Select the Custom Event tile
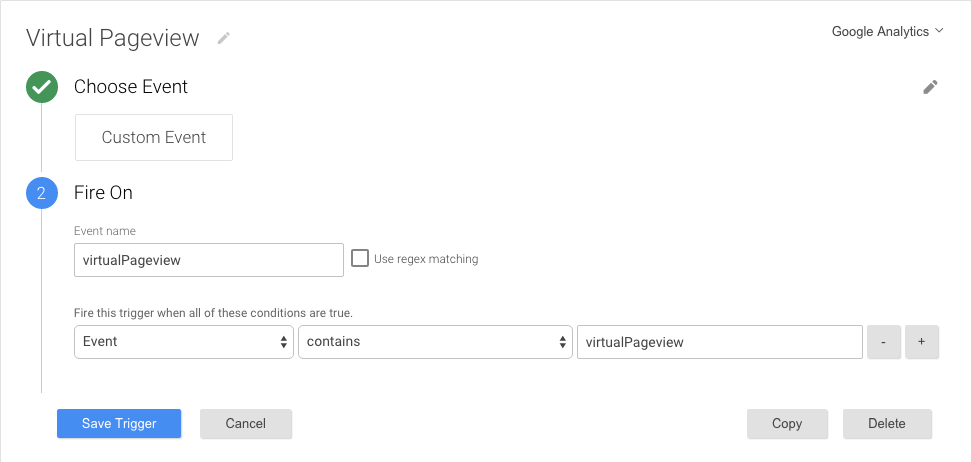This screenshot has height=462, width=971. click(x=154, y=137)
